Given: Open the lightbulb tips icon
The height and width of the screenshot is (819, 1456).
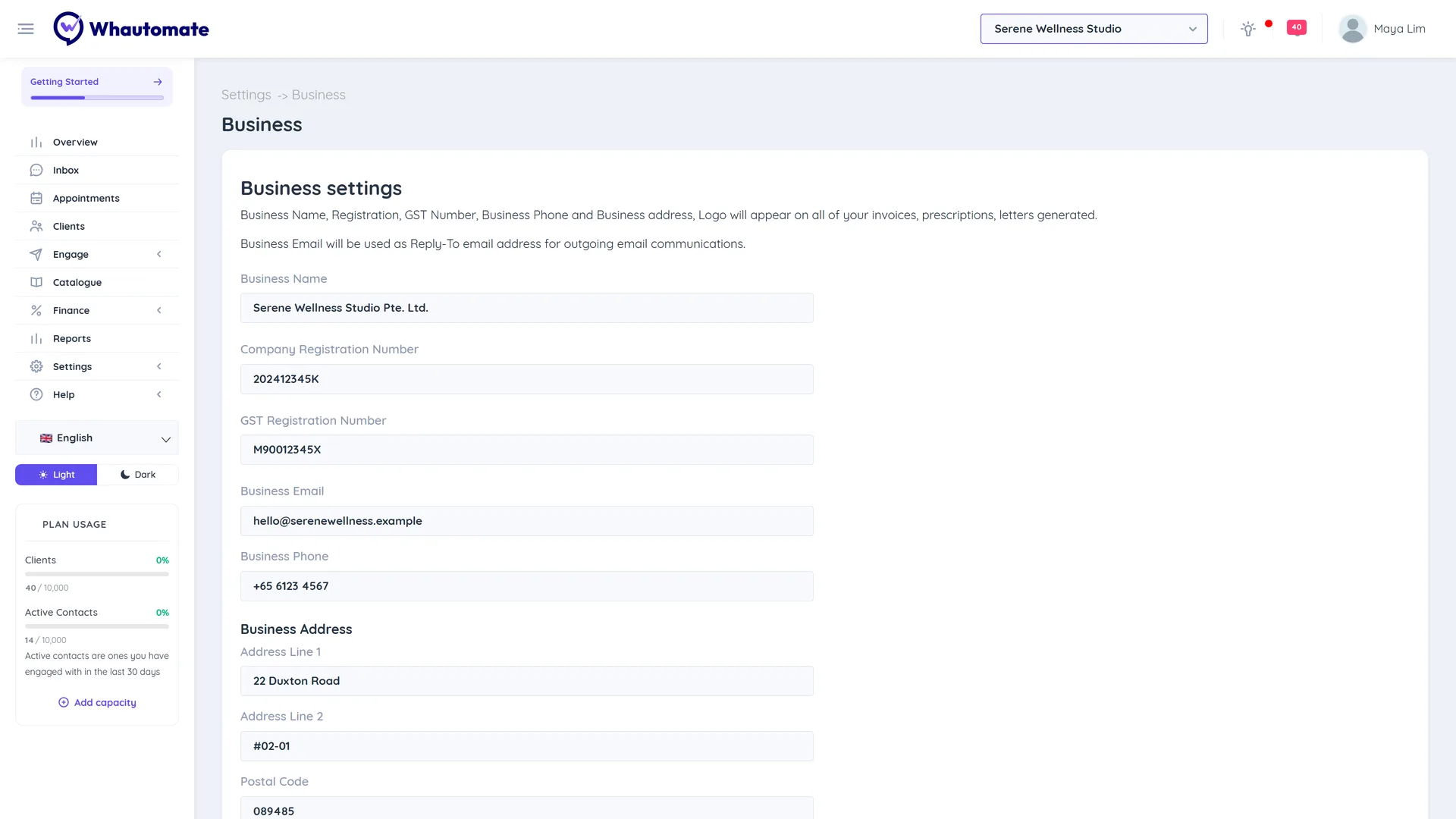Looking at the screenshot, I should tap(1247, 29).
